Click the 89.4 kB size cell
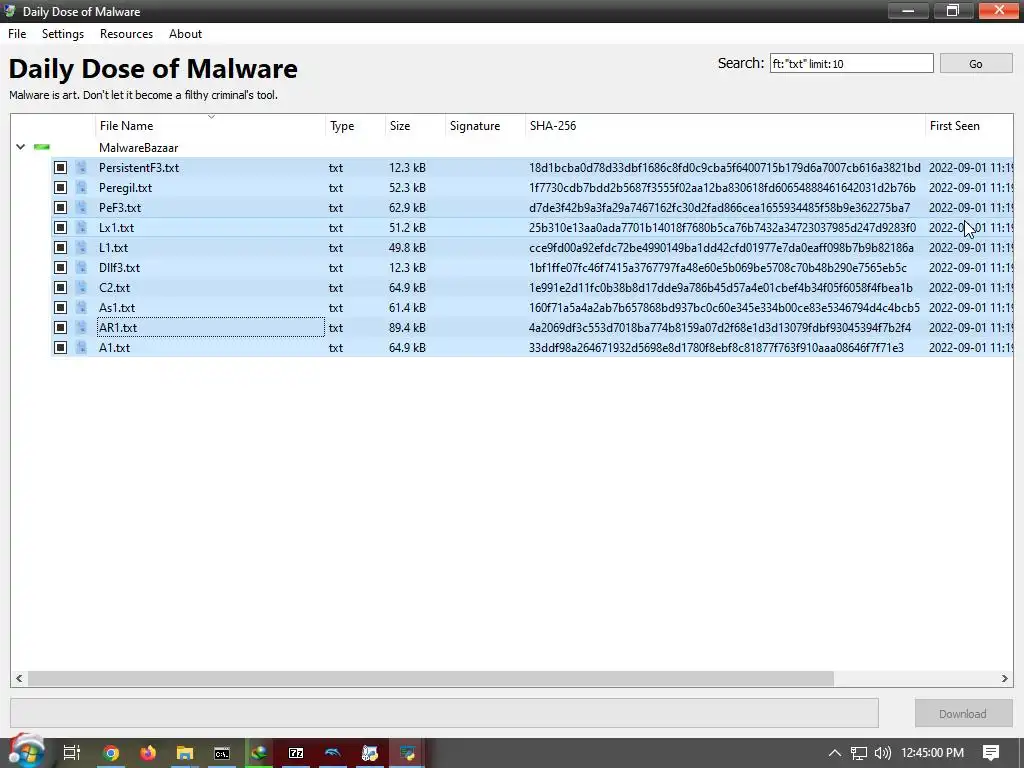The height and width of the screenshot is (768, 1024). point(408,327)
